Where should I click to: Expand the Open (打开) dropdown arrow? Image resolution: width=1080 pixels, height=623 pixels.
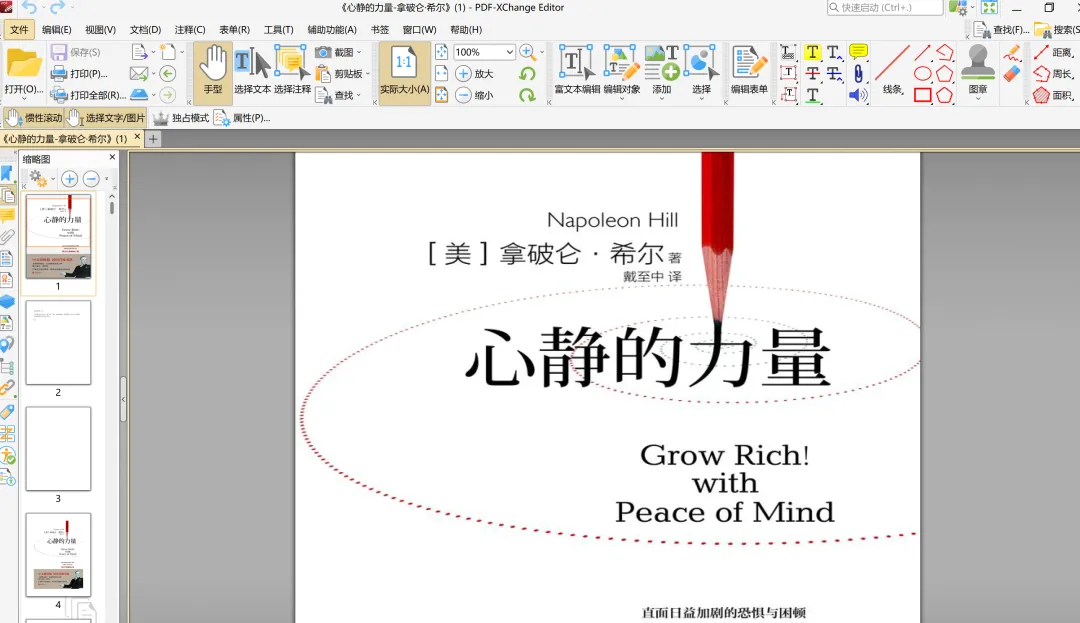coord(24,99)
